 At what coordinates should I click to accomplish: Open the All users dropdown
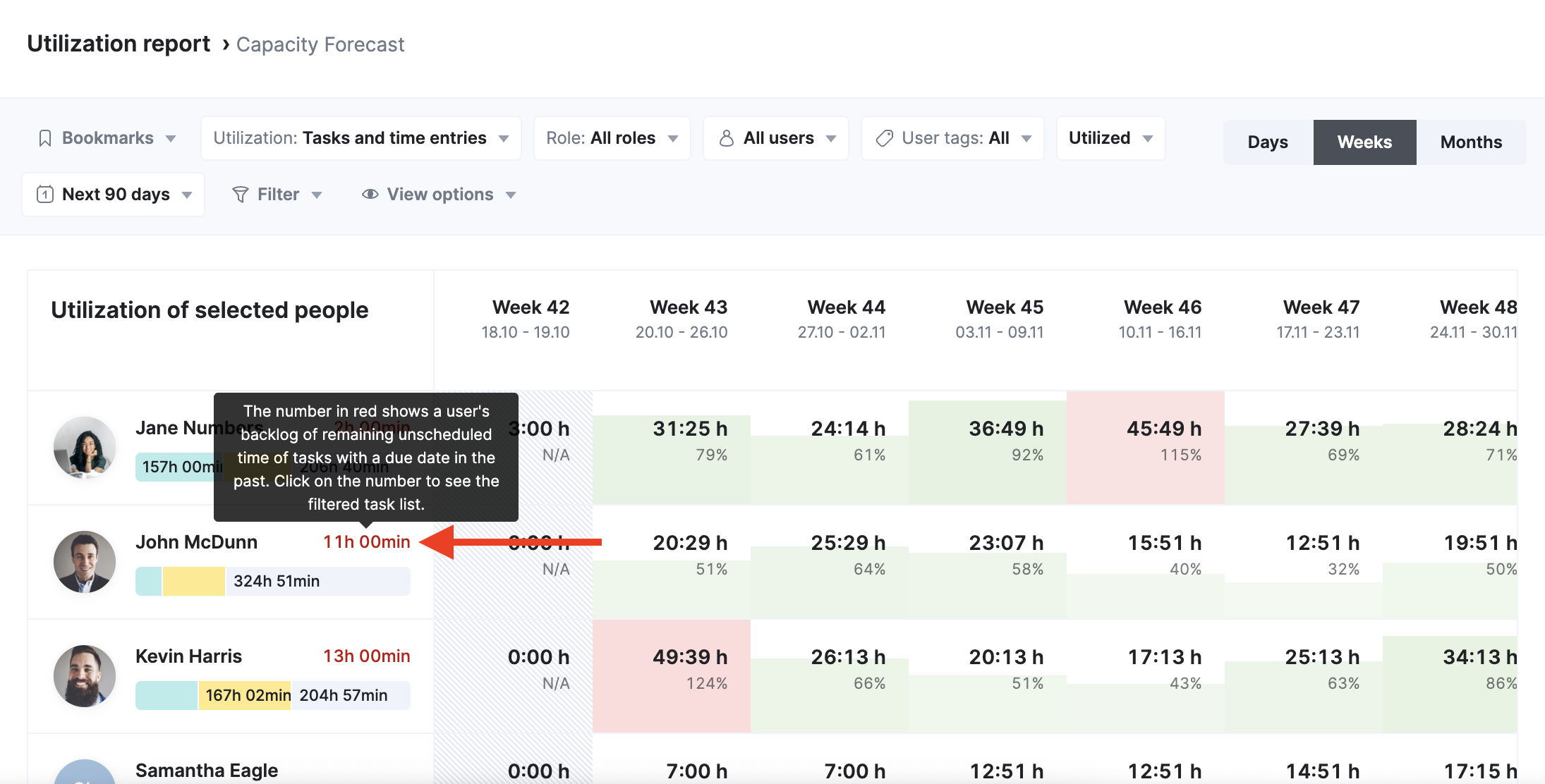coord(776,138)
